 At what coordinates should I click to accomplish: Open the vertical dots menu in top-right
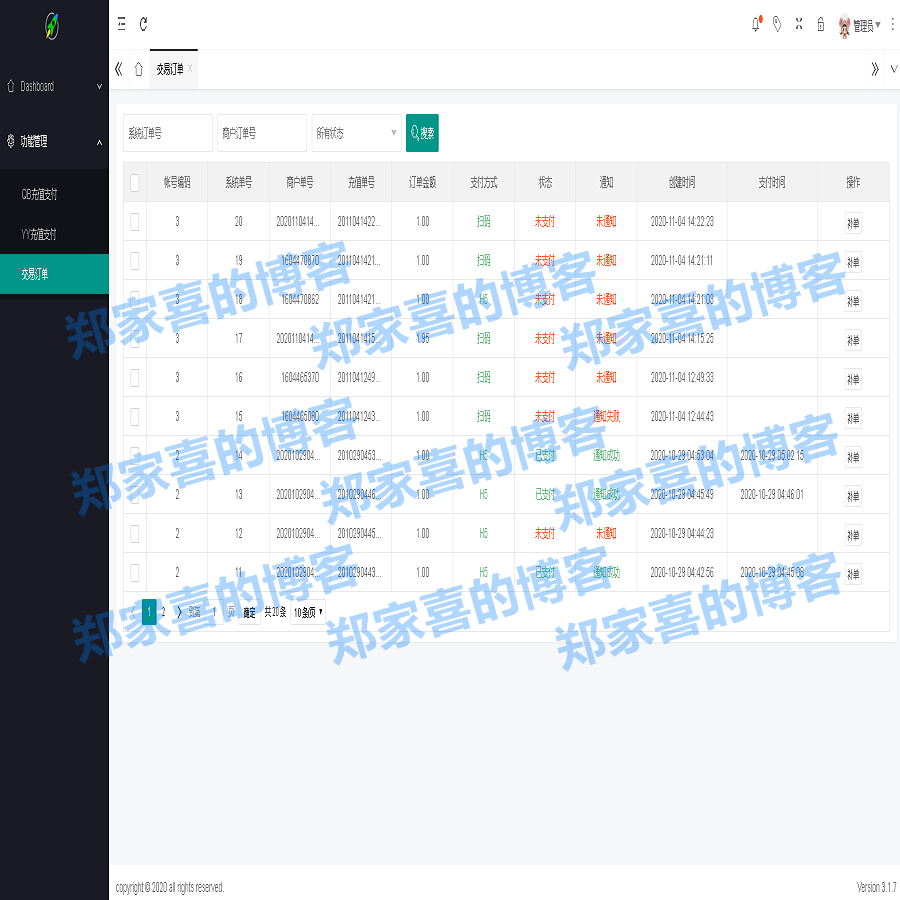point(892,25)
